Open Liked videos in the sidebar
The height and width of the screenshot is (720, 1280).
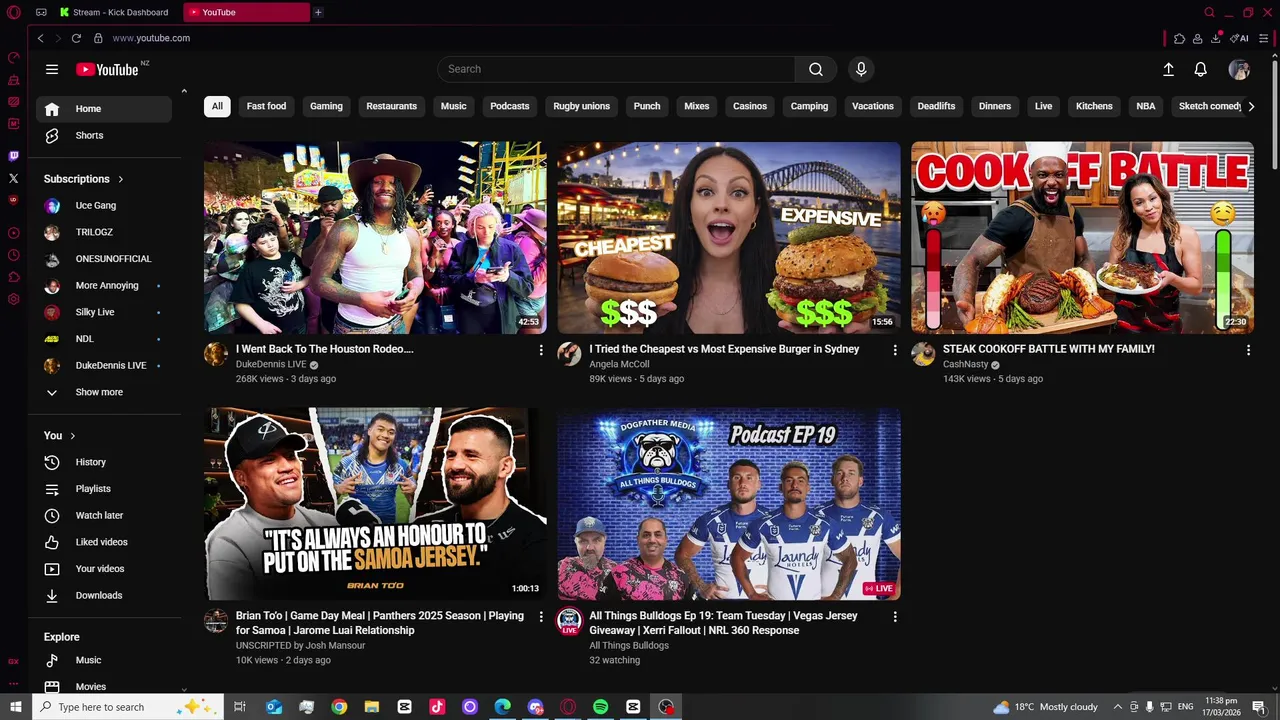coord(104,542)
